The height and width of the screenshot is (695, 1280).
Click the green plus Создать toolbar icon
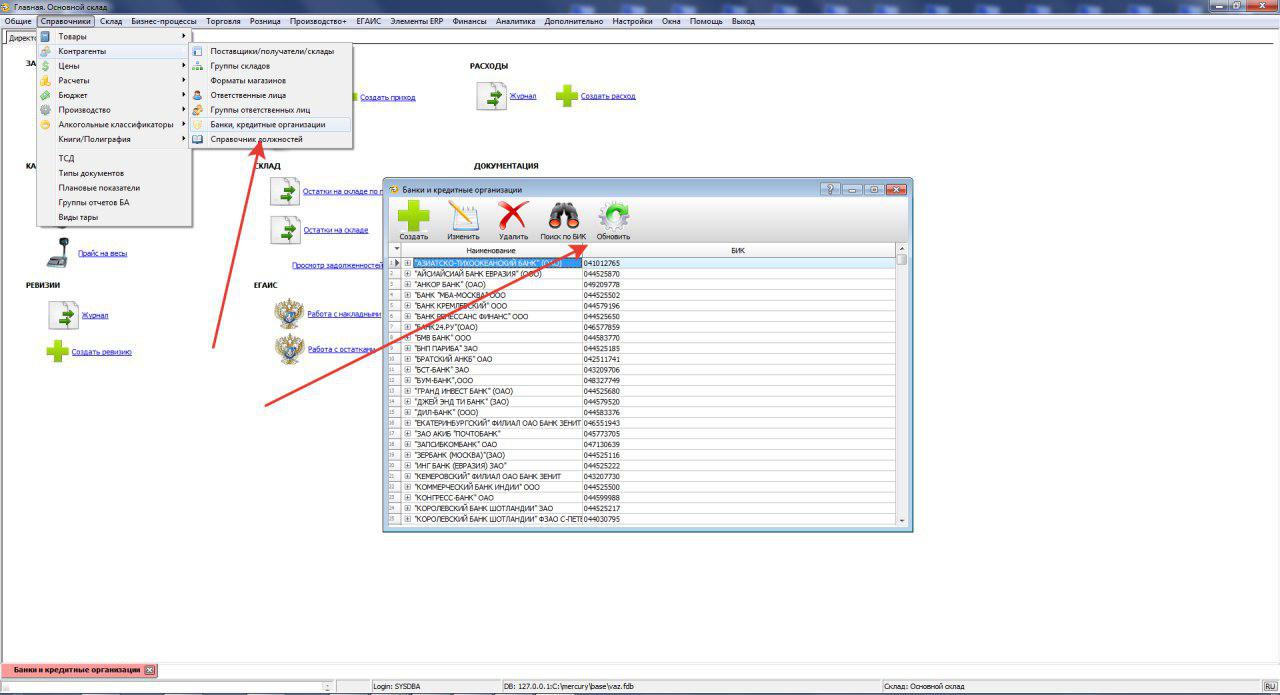[x=413, y=217]
